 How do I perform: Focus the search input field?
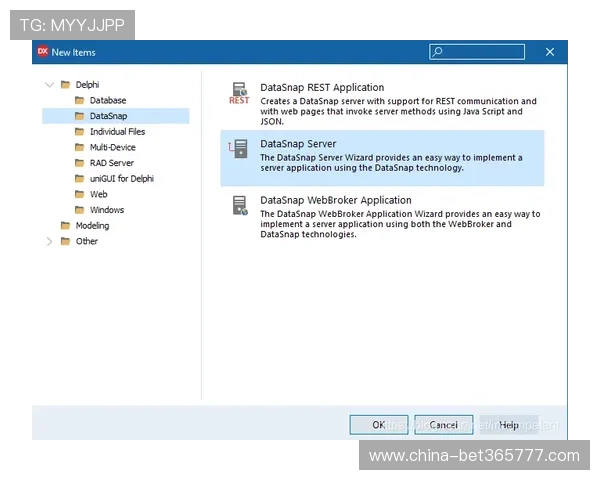pos(482,52)
